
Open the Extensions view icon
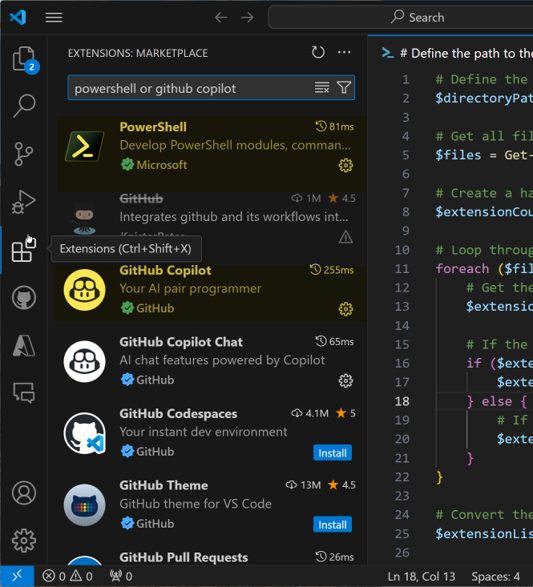24,250
